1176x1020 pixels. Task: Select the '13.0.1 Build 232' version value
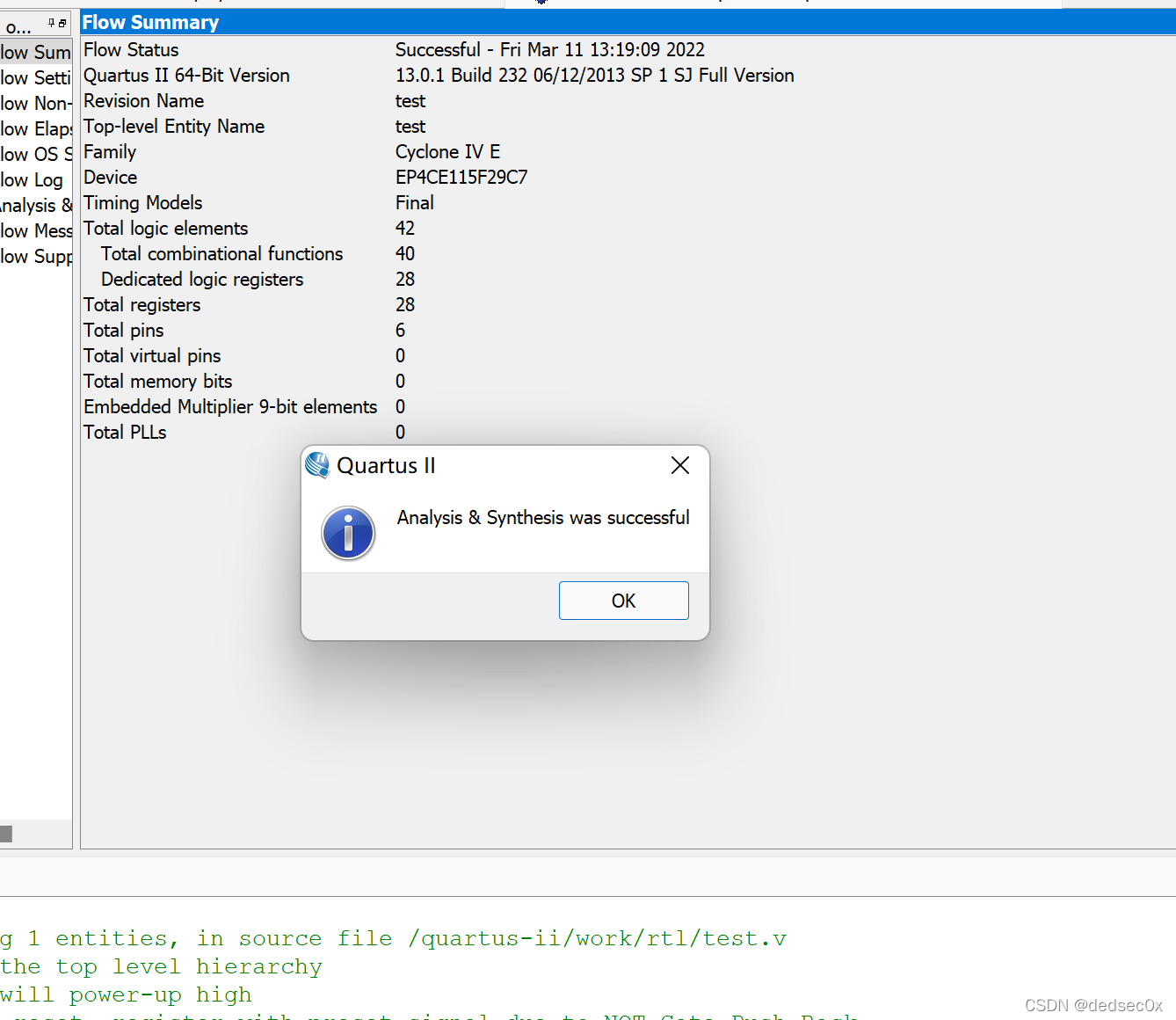click(x=595, y=76)
